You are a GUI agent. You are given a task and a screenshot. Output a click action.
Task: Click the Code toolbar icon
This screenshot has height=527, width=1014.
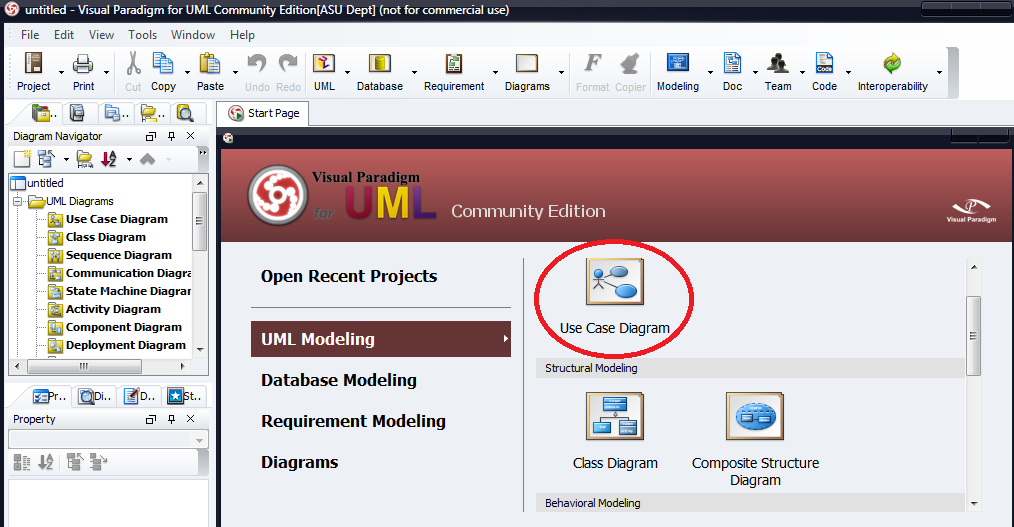[x=824, y=63]
